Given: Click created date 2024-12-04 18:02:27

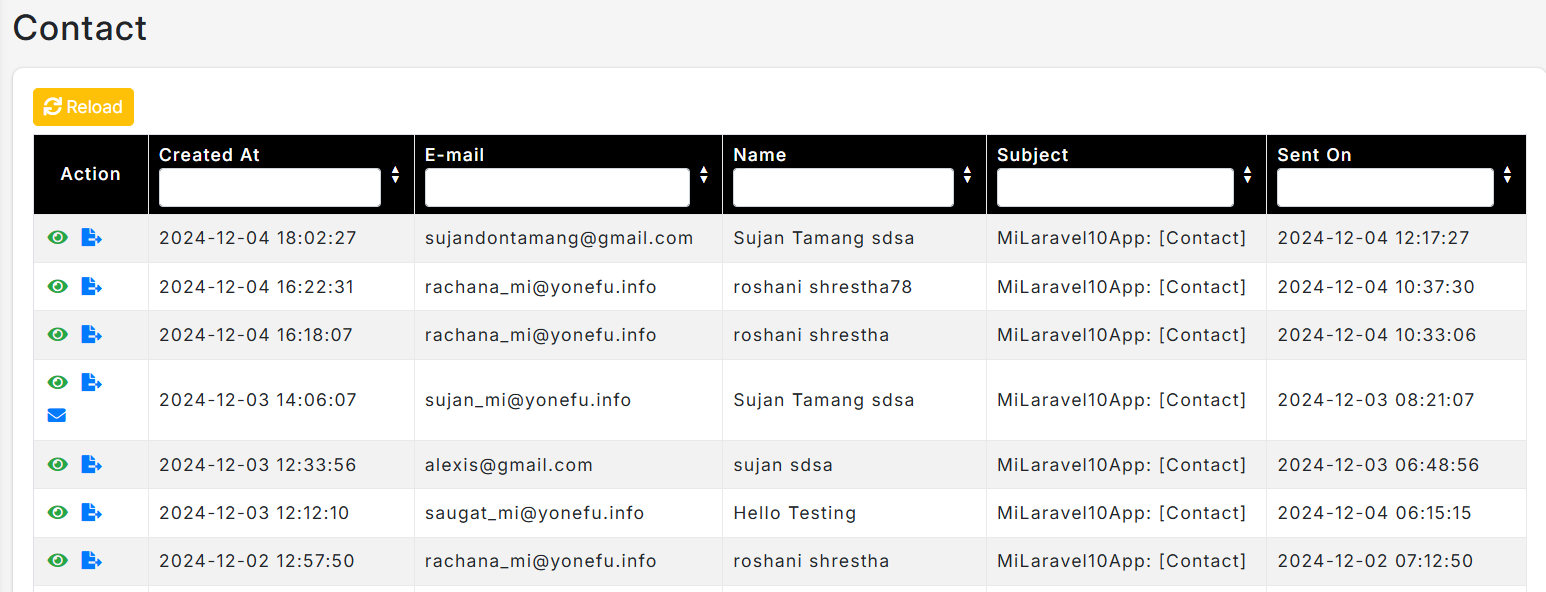Looking at the screenshot, I should [x=258, y=238].
